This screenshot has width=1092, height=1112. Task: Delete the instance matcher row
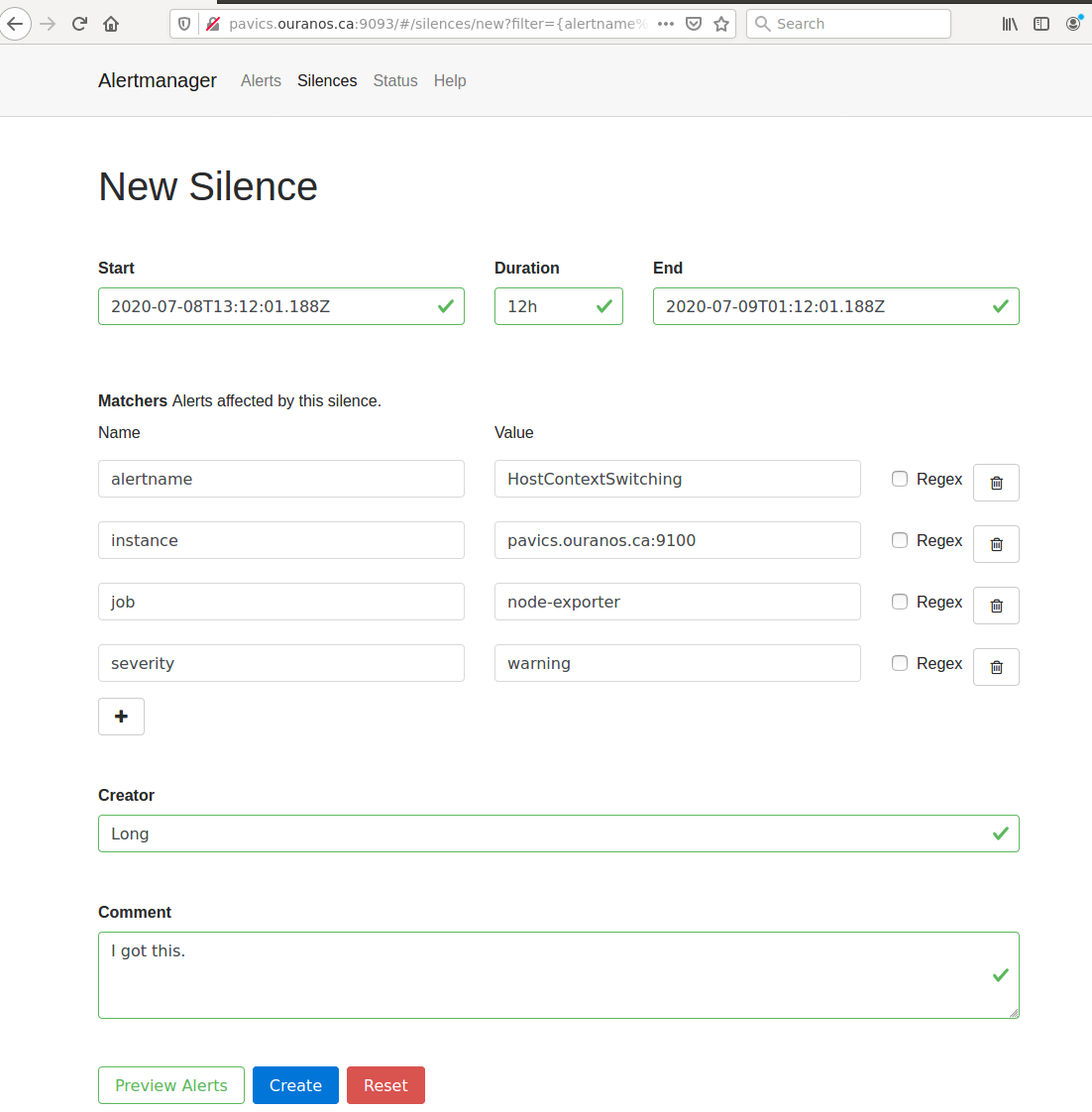pyautogui.click(x=996, y=544)
